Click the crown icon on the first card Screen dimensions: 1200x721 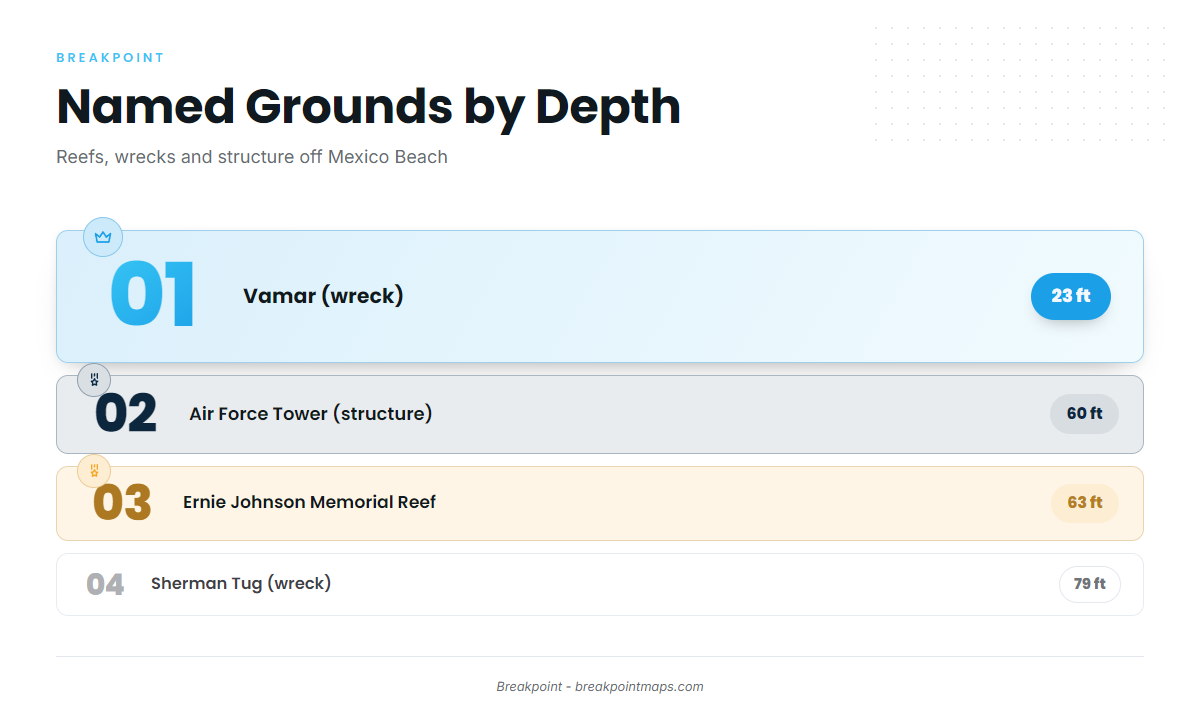point(103,237)
